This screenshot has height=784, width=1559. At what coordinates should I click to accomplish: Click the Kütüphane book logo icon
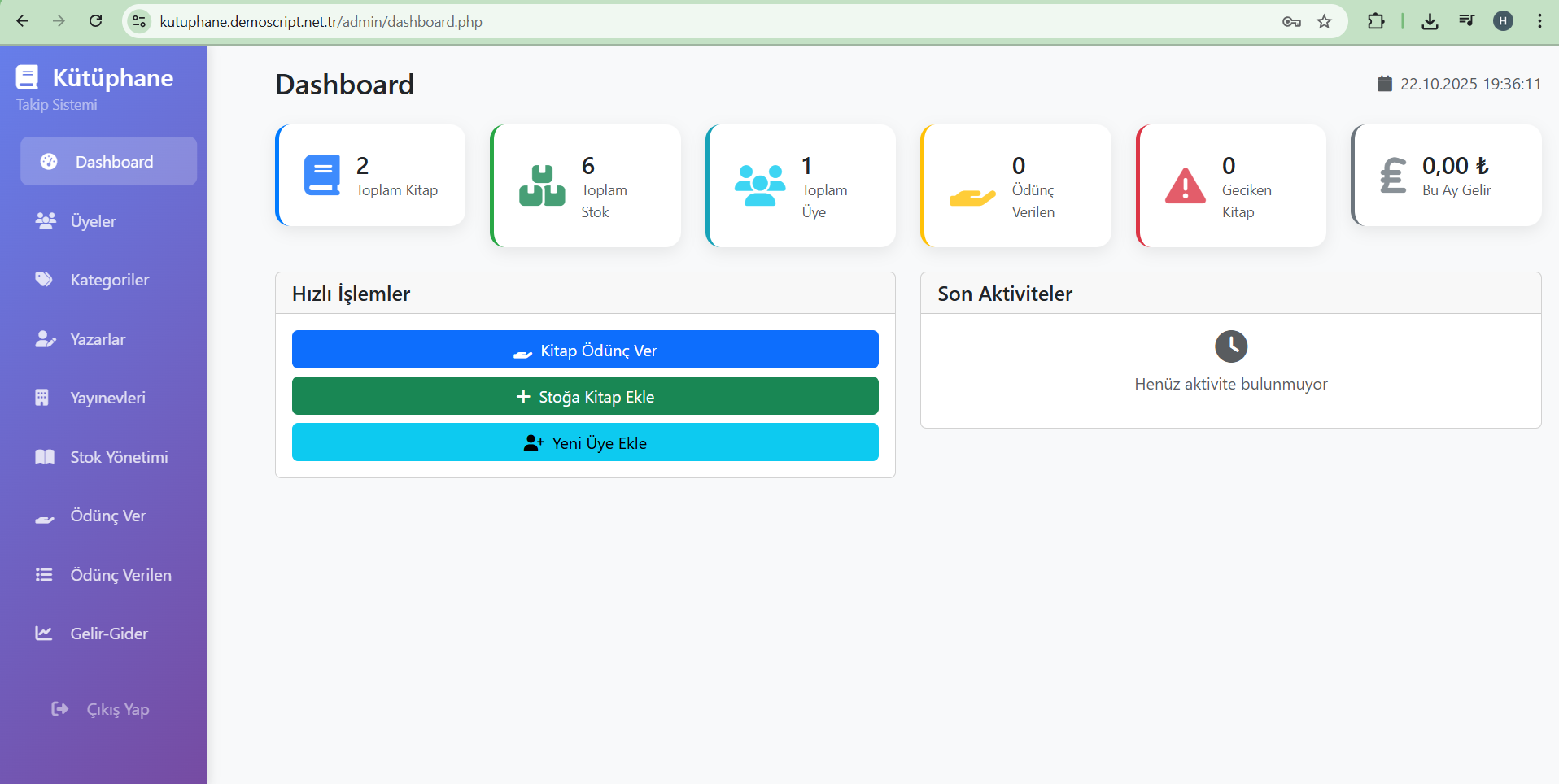point(27,77)
